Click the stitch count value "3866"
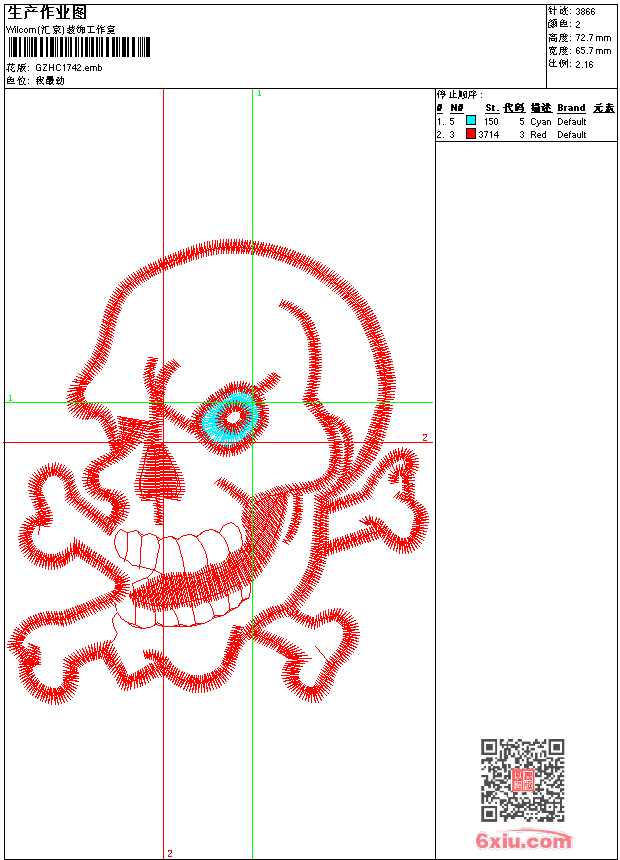 click(x=585, y=12)
